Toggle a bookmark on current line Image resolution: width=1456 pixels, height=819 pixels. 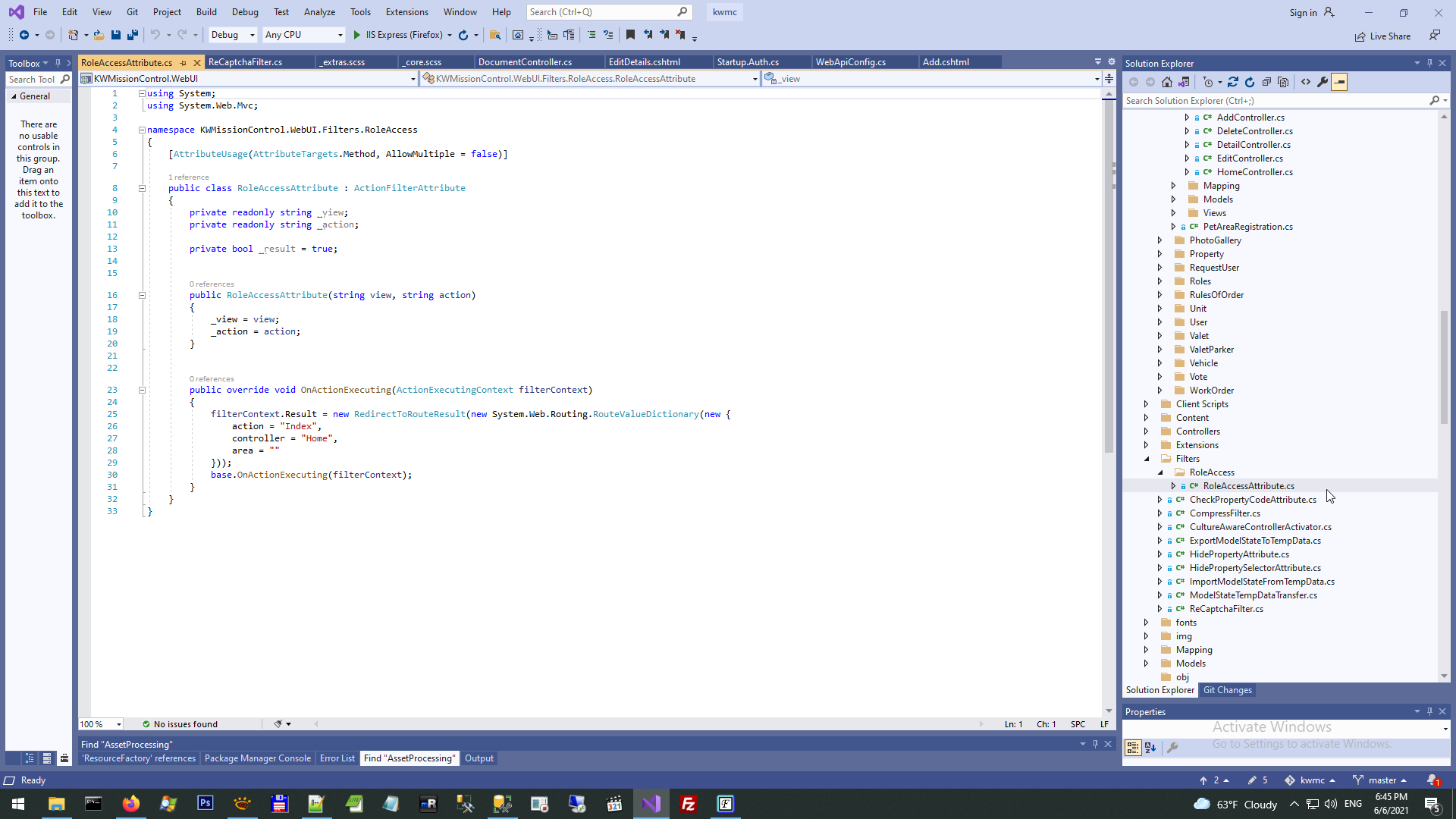pyautogui.click(x=630, y=35)
